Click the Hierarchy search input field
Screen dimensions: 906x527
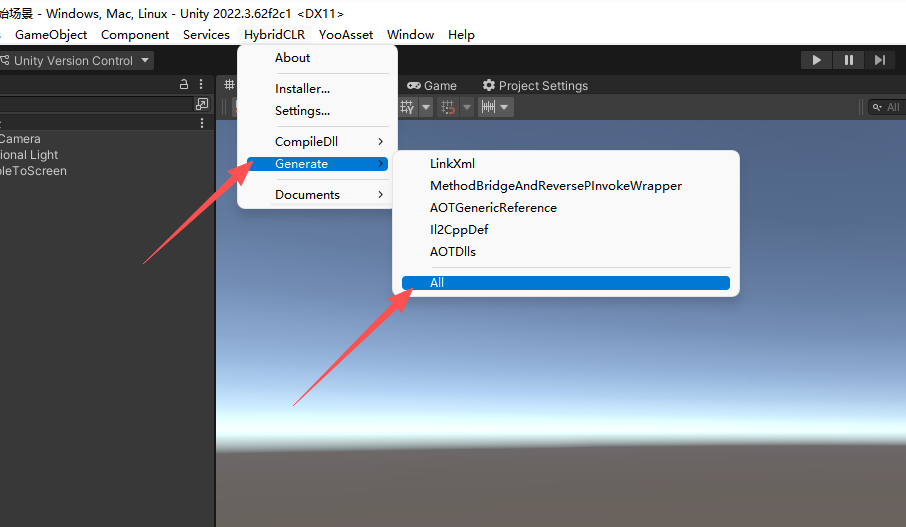95,104
